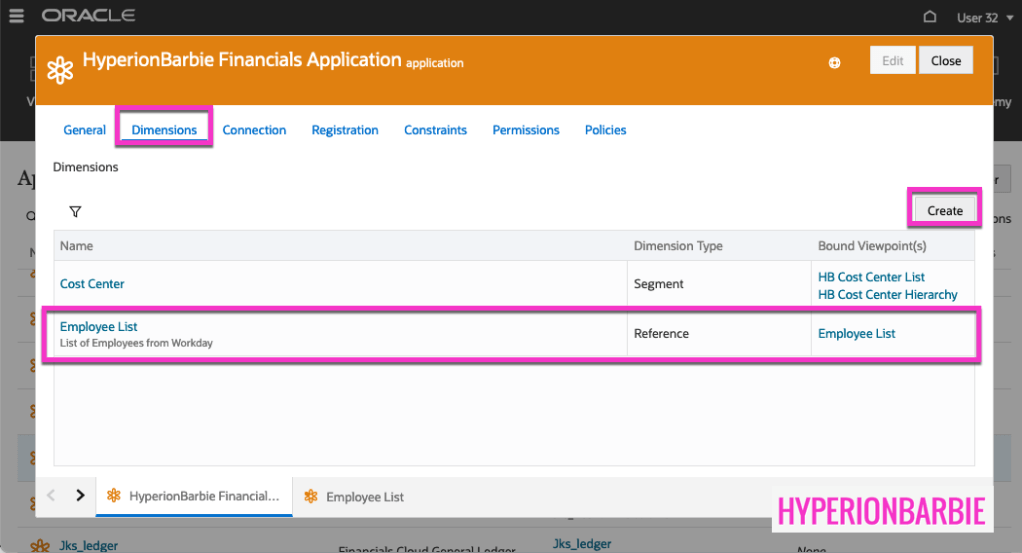Open the Cost Center dimension link
The height and width of the screenshot is (553, 1022).
coord(92,284)
